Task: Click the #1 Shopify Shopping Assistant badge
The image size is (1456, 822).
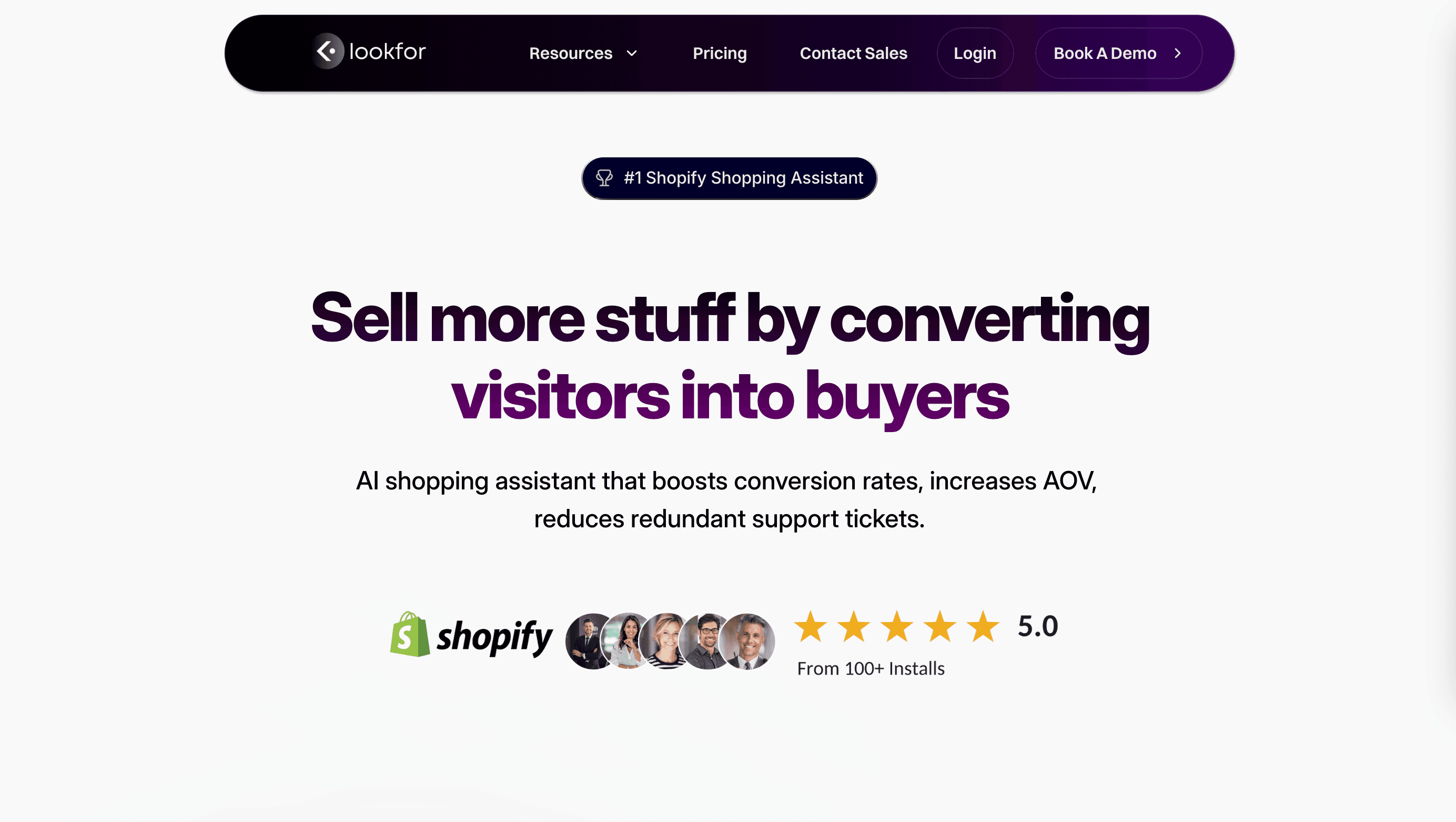Action: coord(728,178)
